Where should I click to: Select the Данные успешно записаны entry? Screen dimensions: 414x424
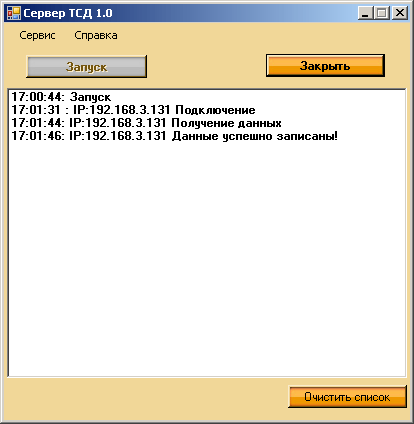[x=174, y=136]
